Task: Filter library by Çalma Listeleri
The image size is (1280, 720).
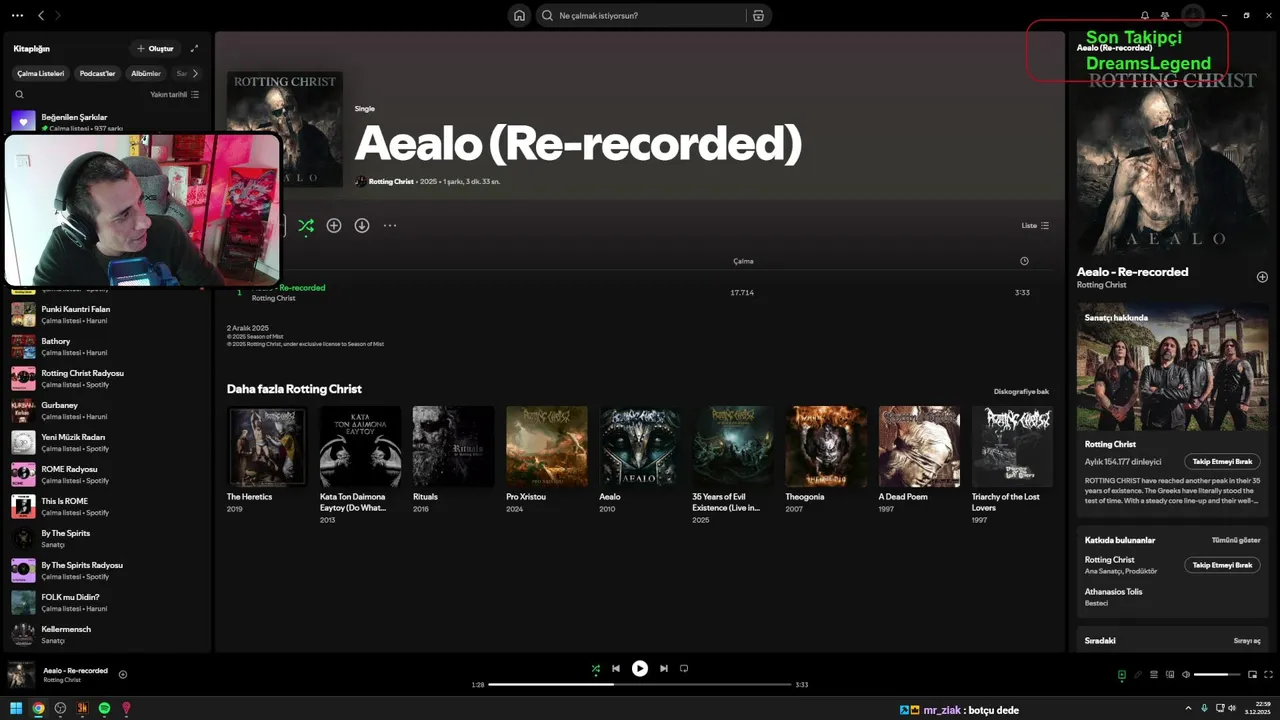Action: (41, 73)
